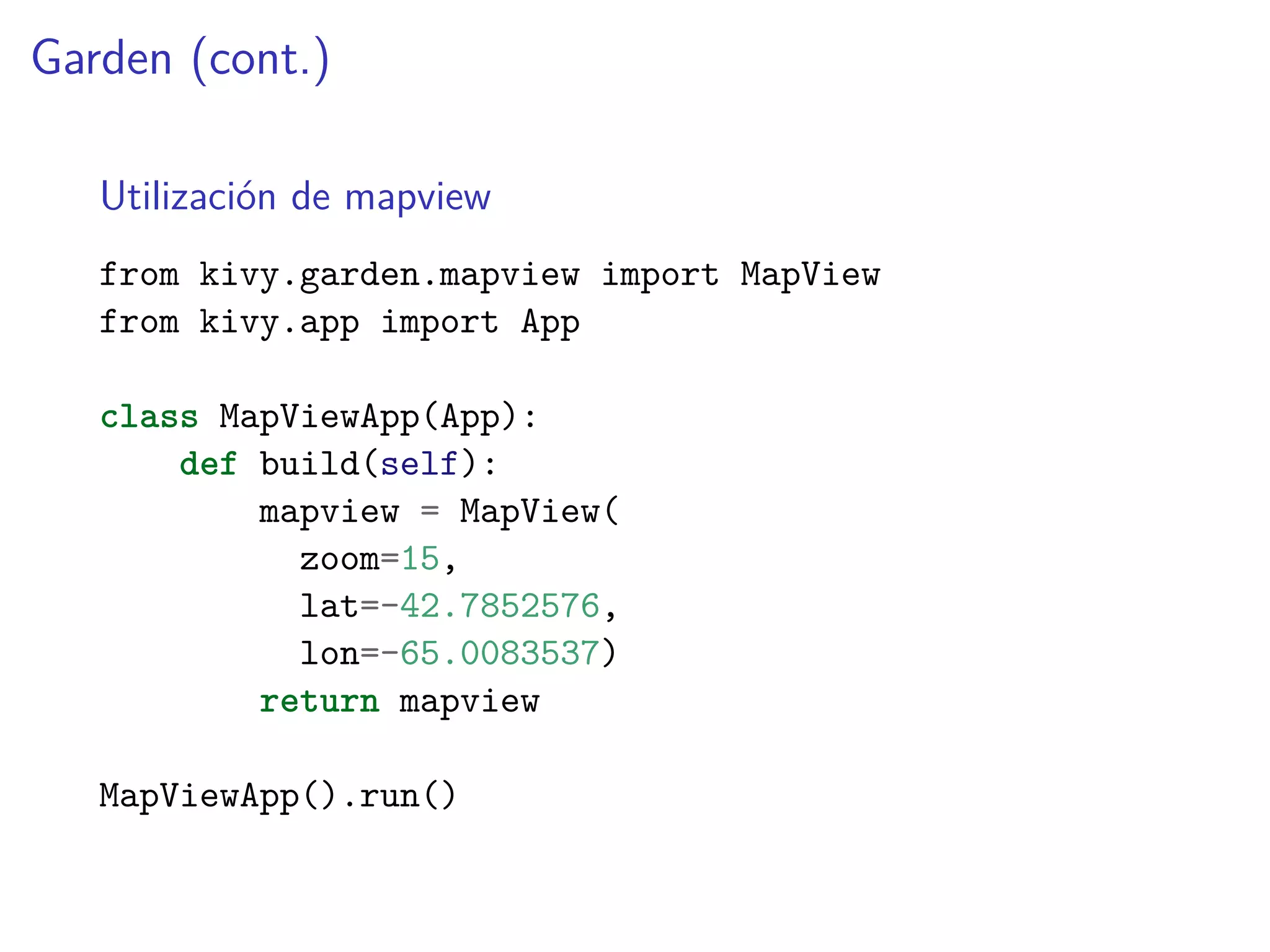Click the longitude value '65.0083537'

(x=500, y=654)
